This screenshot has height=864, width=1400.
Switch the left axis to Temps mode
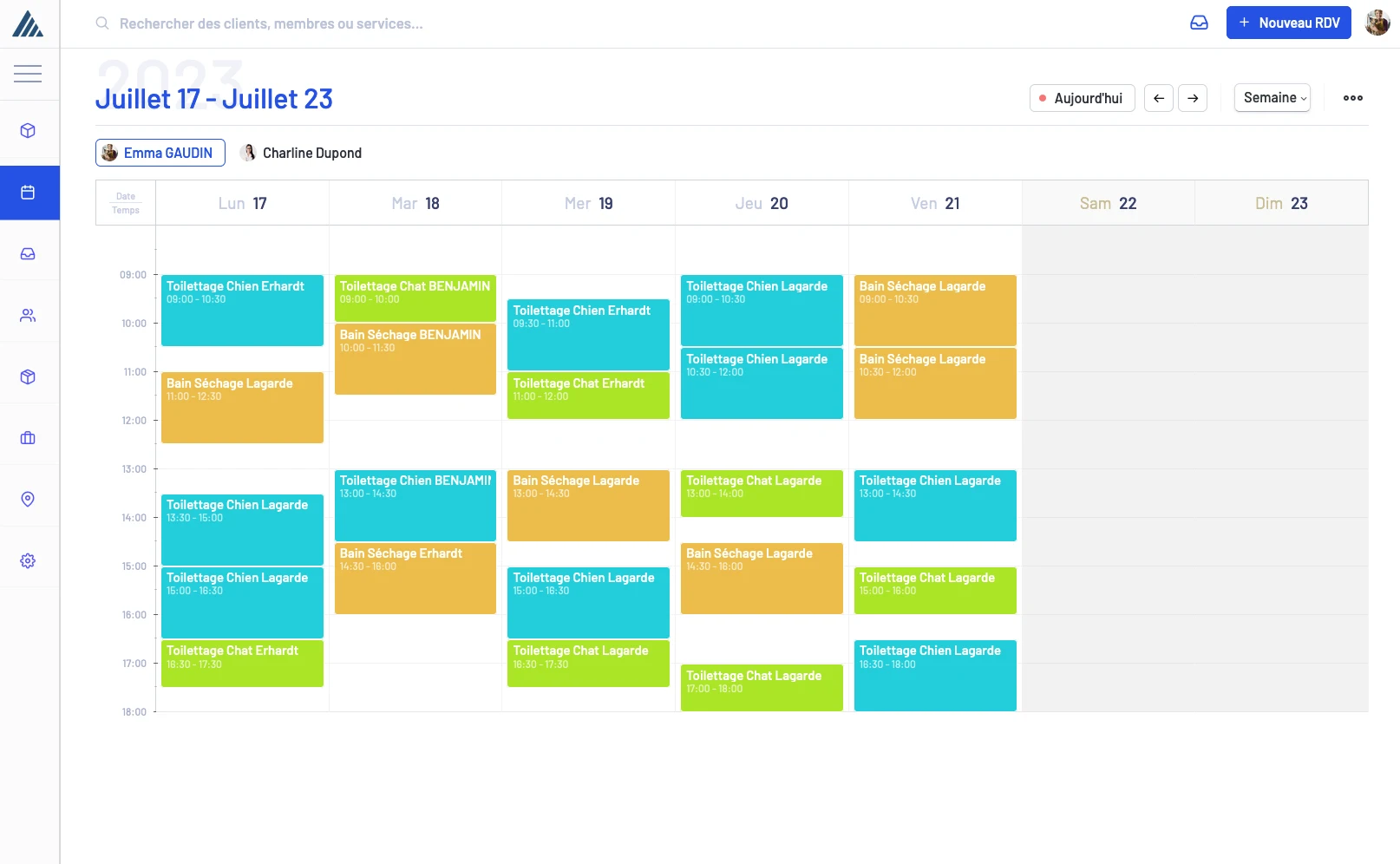(x=125, y=209)
